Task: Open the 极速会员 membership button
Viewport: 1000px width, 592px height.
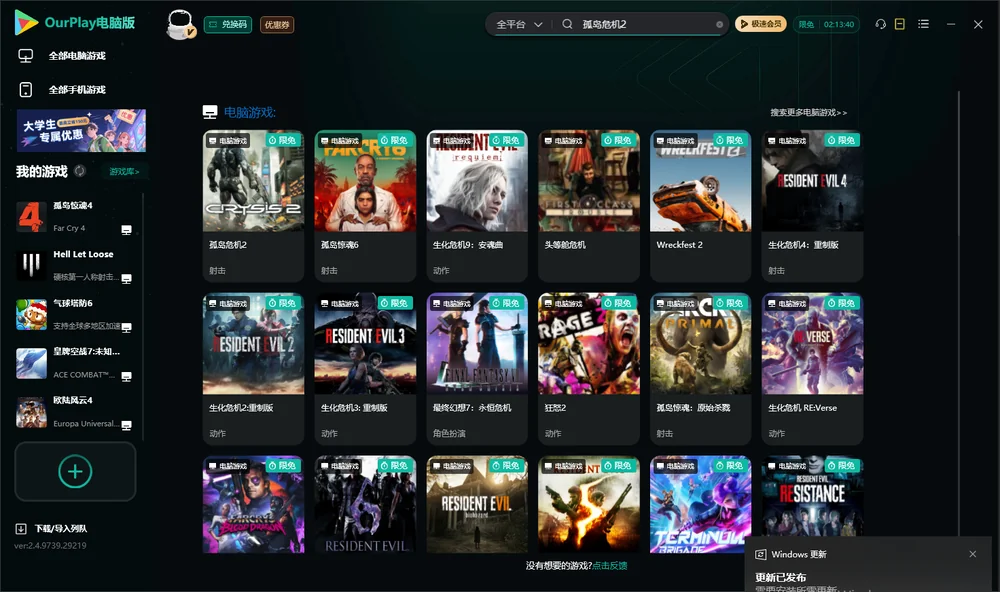Action: pyautogui.click(x=761, y=24)
